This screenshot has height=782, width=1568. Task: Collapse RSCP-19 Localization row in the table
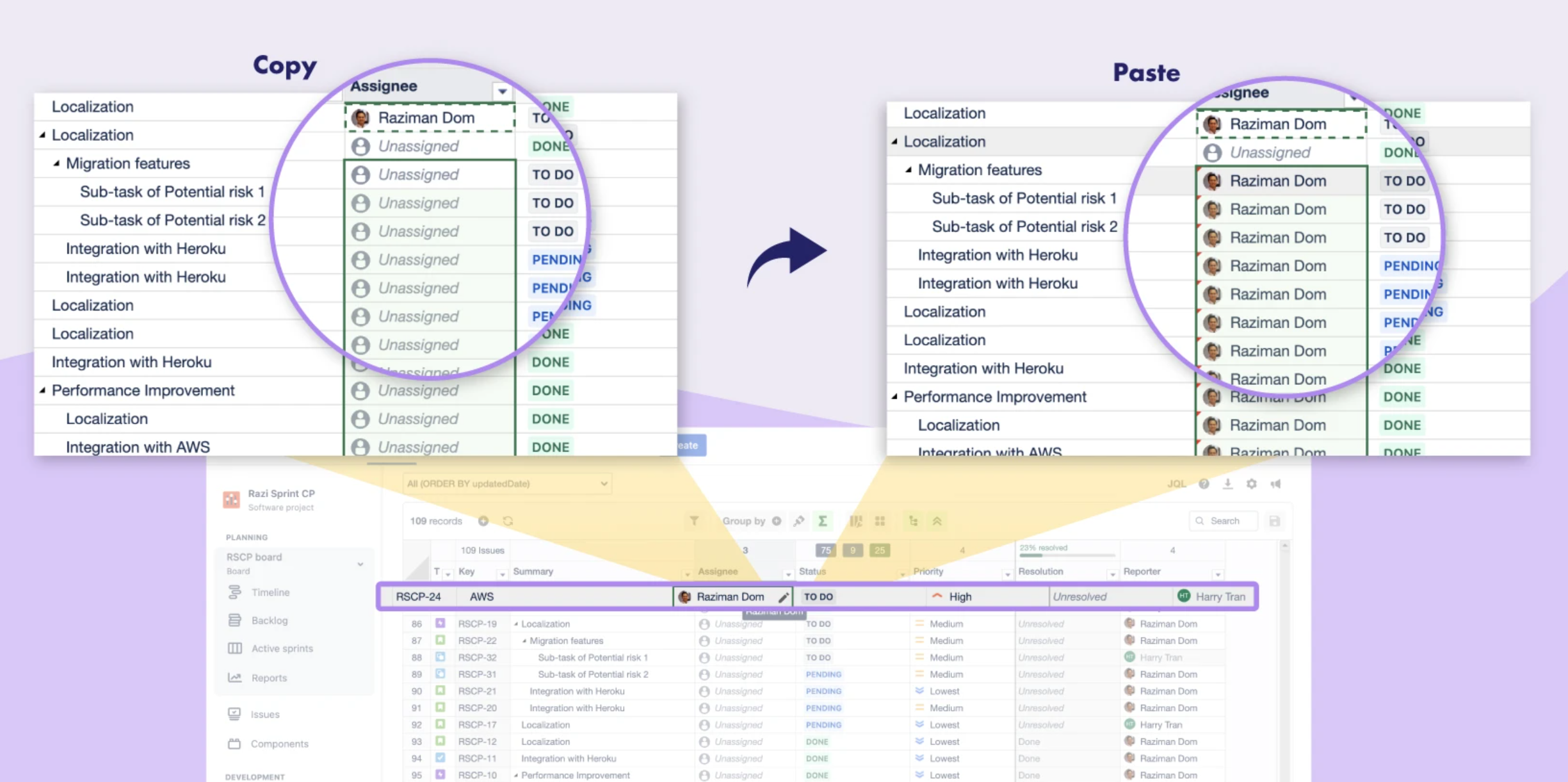pyautogui.click(x=516, y=624)
